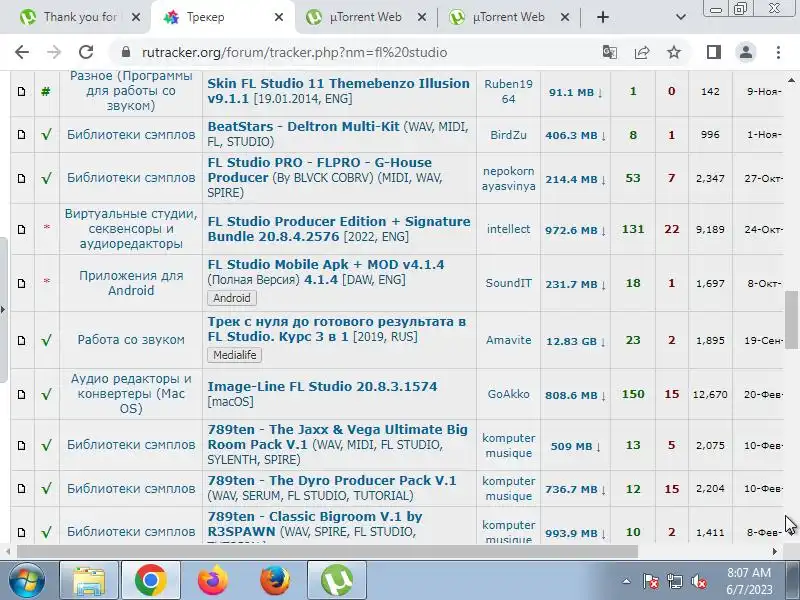The height and width of the screenshot is (600, 800).
Task: Click post icon in BeatStars row
Action: coord(21,135)
